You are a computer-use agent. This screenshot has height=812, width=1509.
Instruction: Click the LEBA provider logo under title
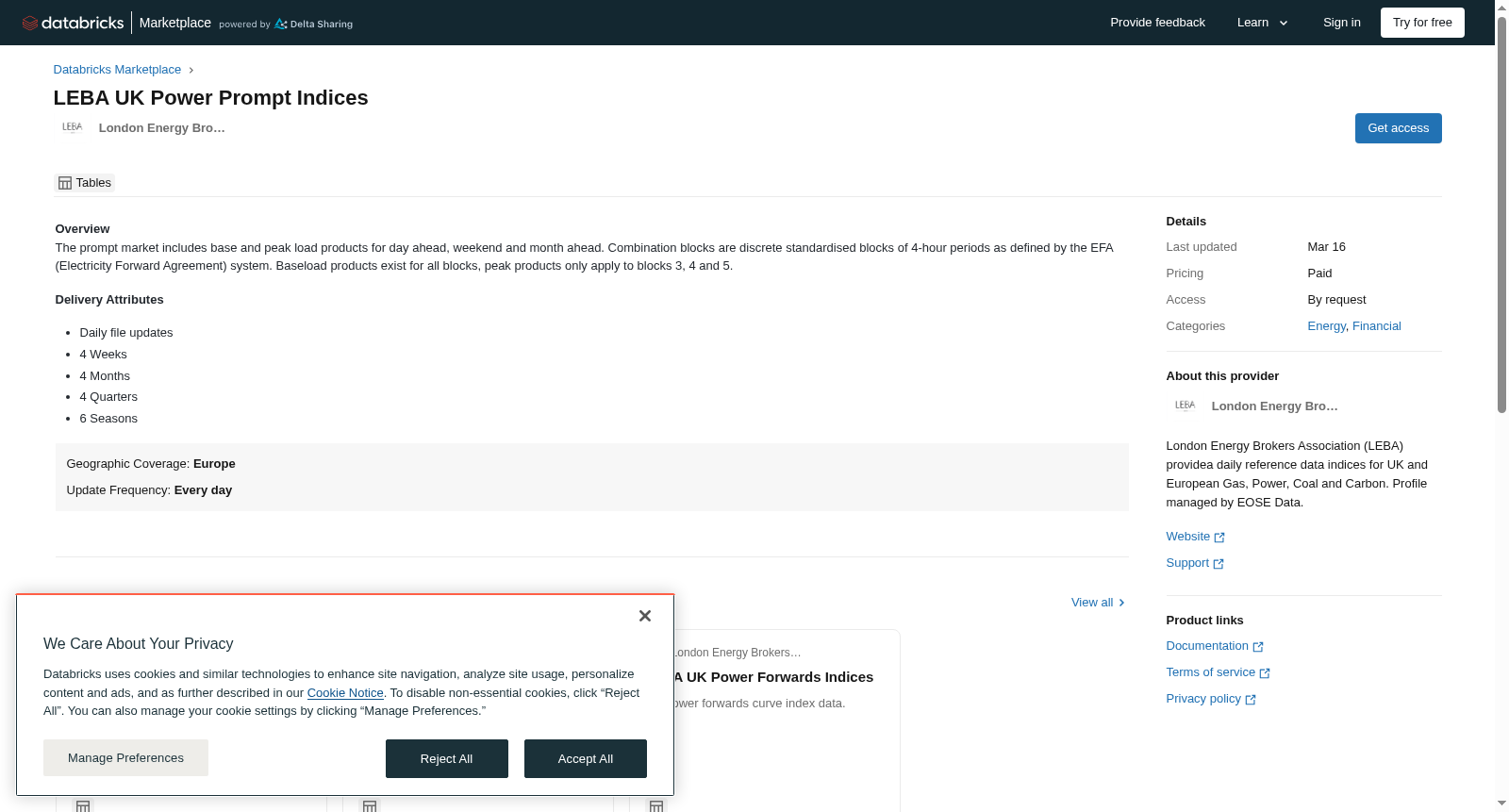(73, 127)
